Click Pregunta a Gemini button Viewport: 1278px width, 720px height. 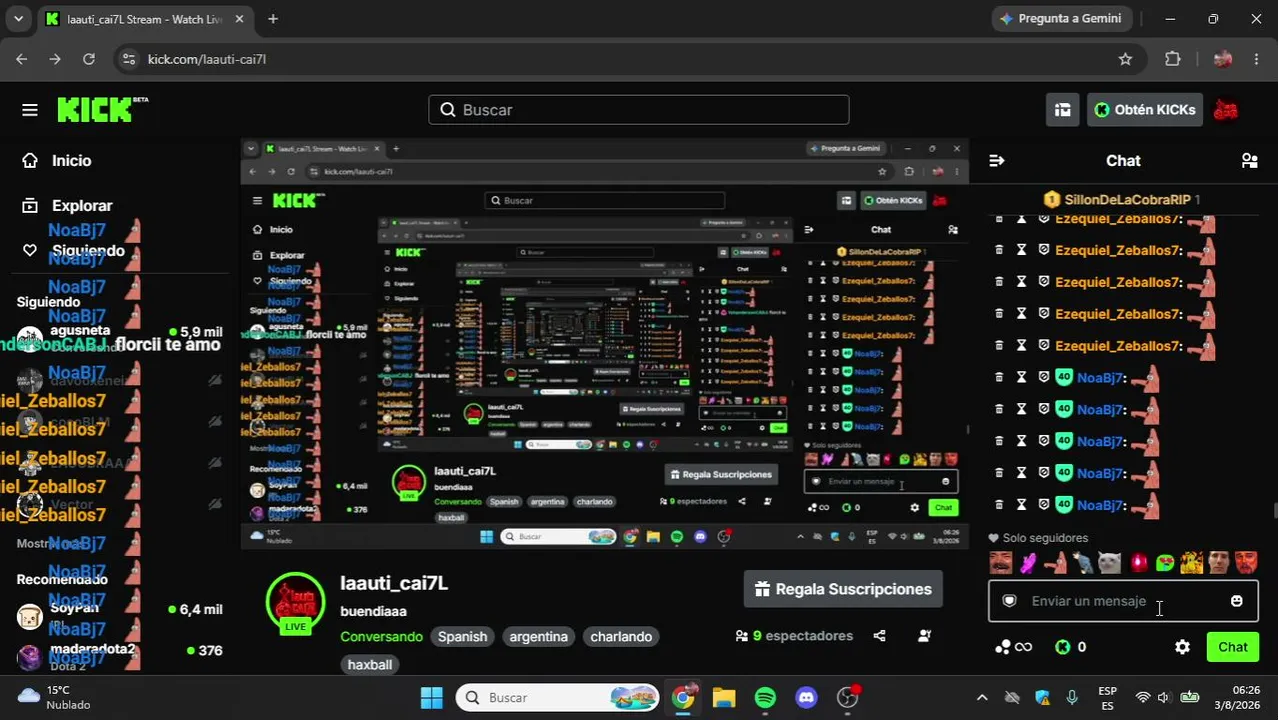[1060, 19]
